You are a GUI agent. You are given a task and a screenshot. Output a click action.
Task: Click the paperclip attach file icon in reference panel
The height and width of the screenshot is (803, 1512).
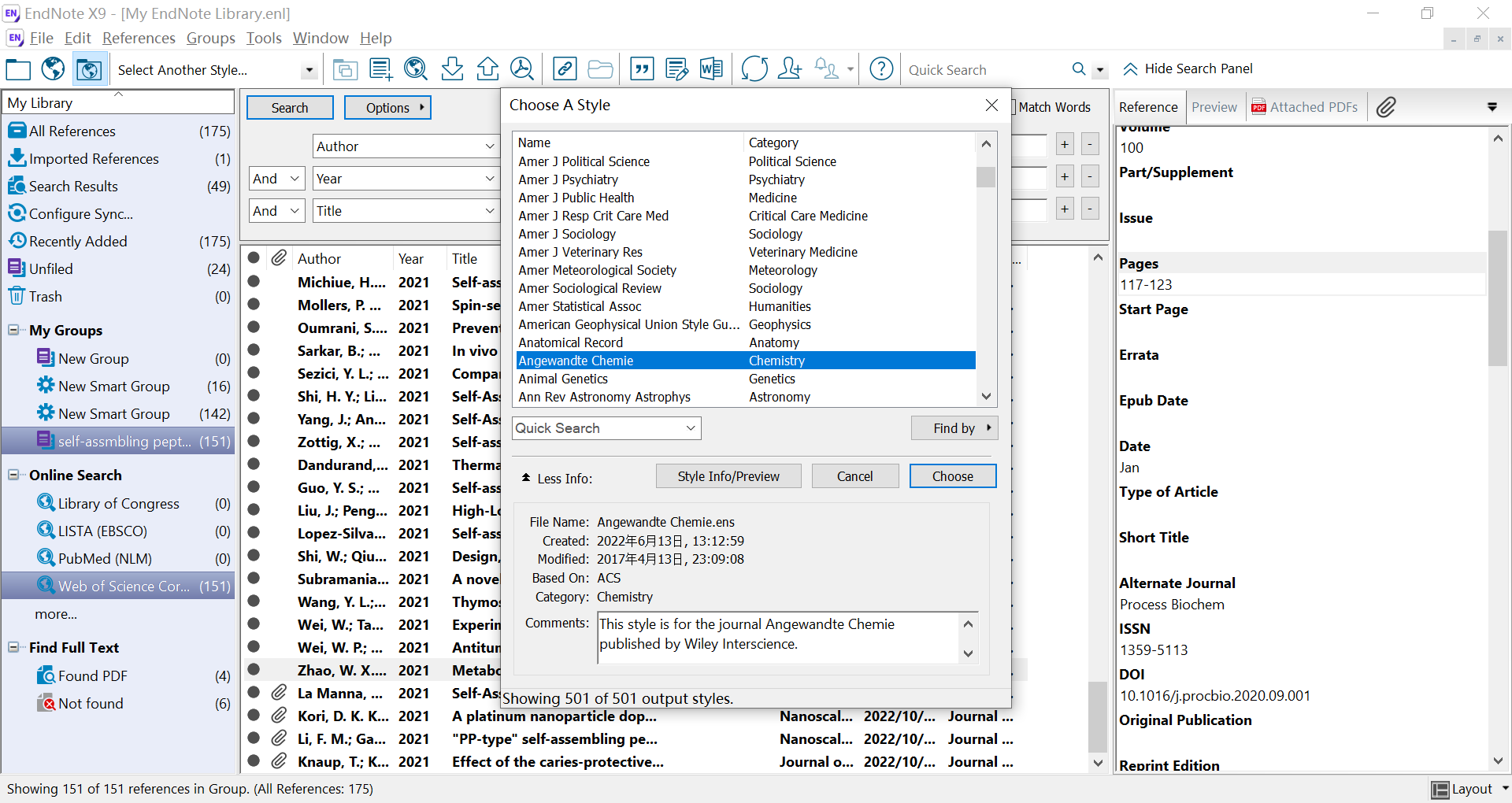[x=1386, y=107]
